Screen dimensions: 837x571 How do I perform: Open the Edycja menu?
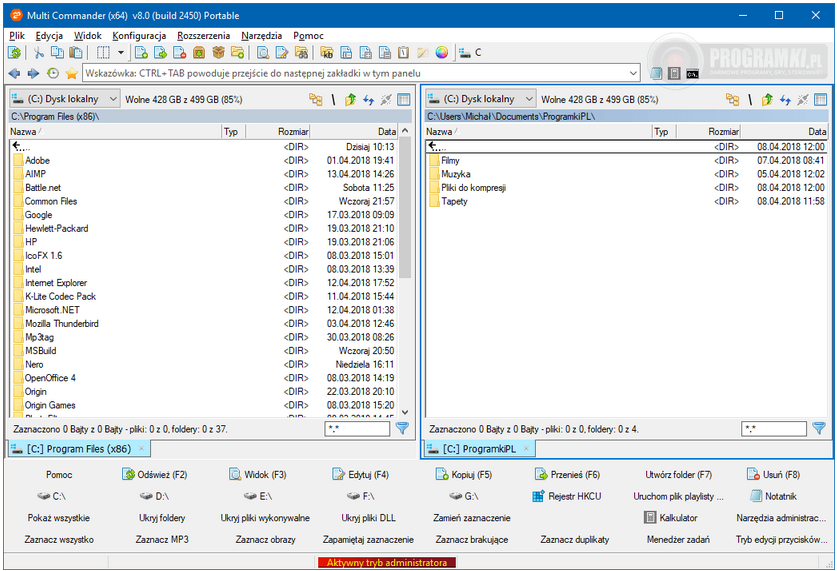tap(49, 36)
